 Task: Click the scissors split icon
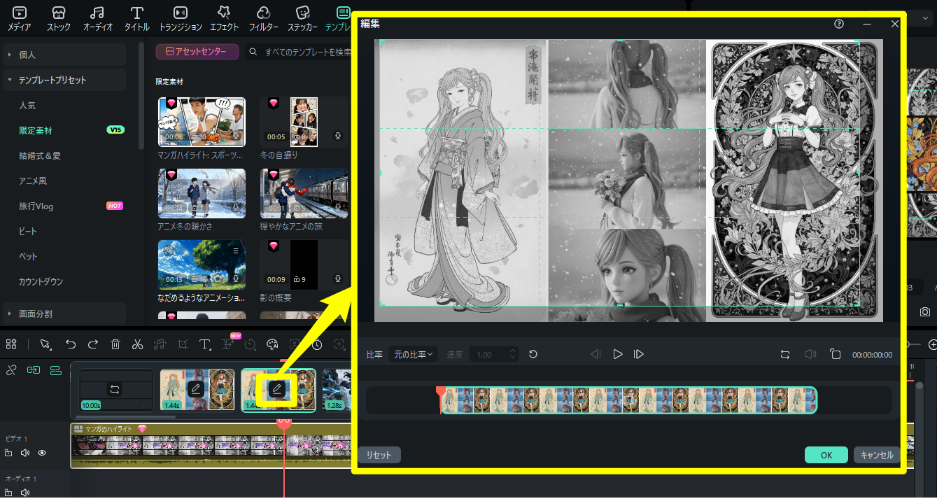[137, 344]
